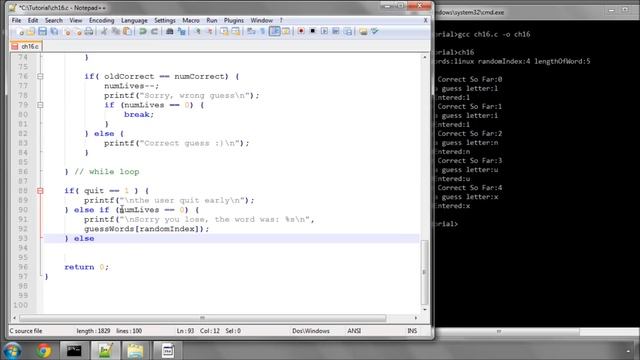Click the Open file toolbar icon
The width and height of the screenshot is (640, 360).
coord(31,31)
